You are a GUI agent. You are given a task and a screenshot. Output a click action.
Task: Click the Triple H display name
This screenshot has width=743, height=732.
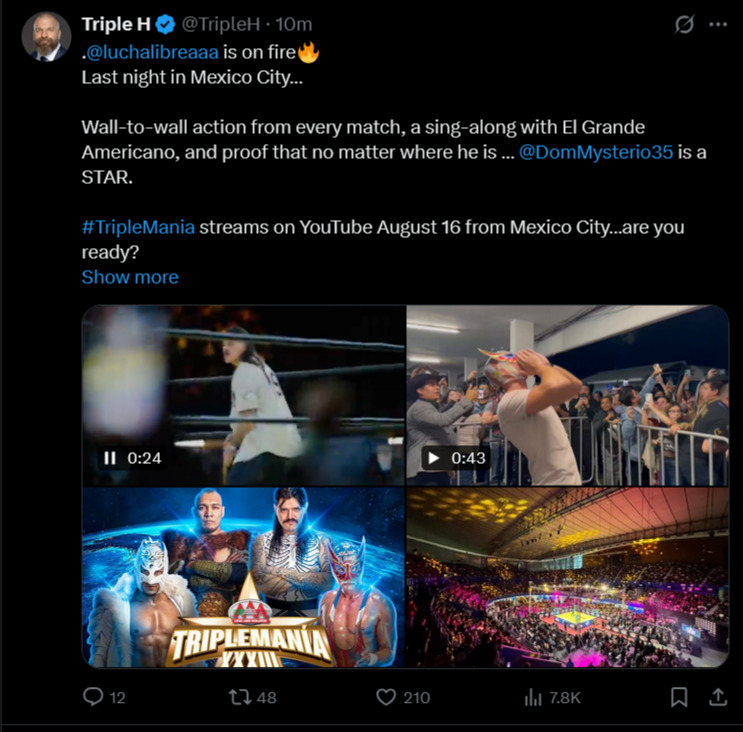[x=116, y=24]
